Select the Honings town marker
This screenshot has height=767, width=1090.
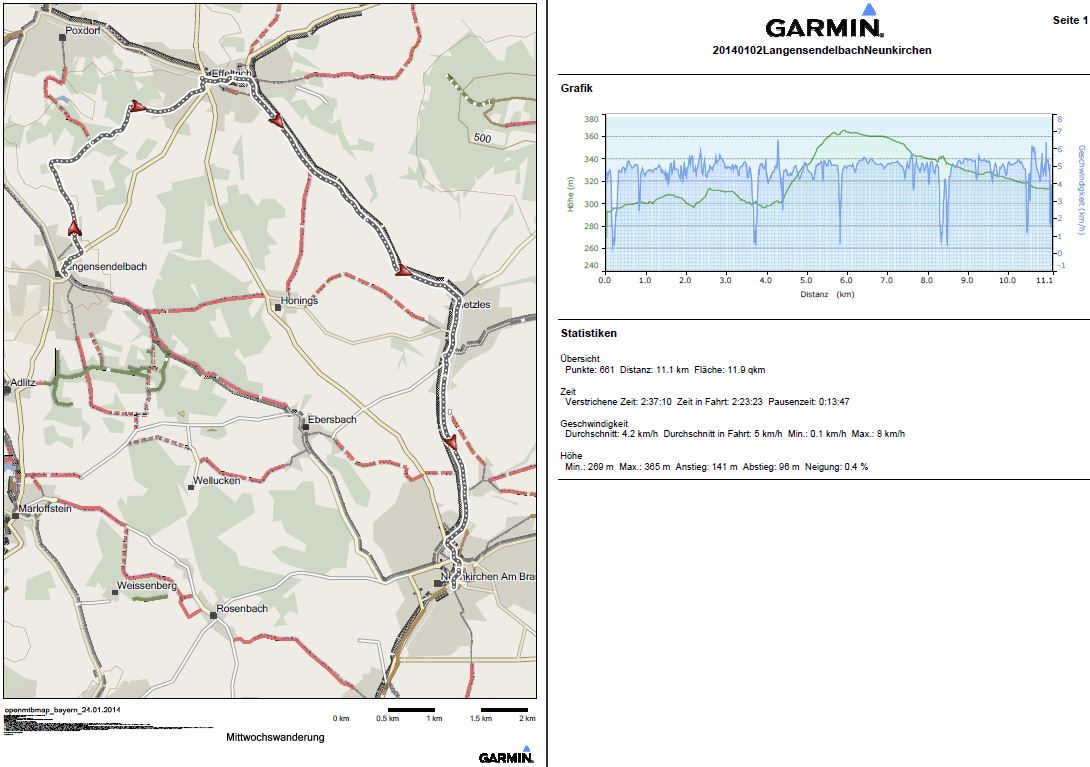point(278,308)
